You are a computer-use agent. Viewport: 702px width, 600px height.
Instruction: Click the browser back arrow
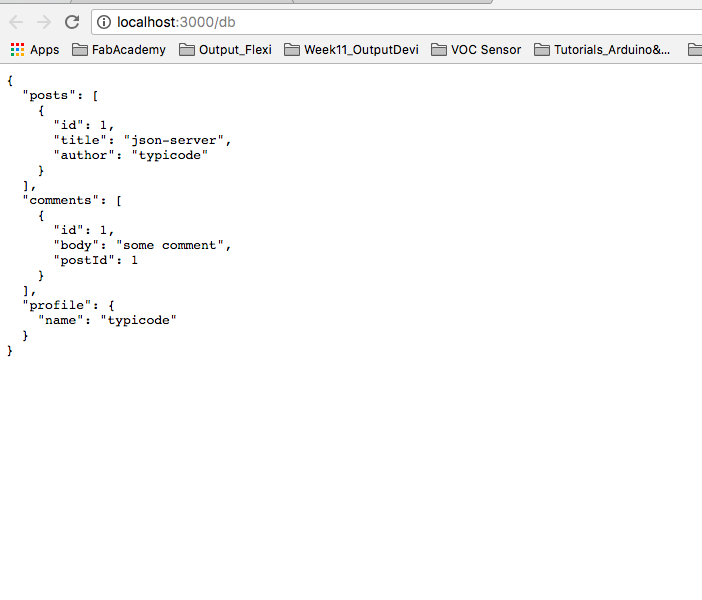pyautogui.click(x=16, y=22)
